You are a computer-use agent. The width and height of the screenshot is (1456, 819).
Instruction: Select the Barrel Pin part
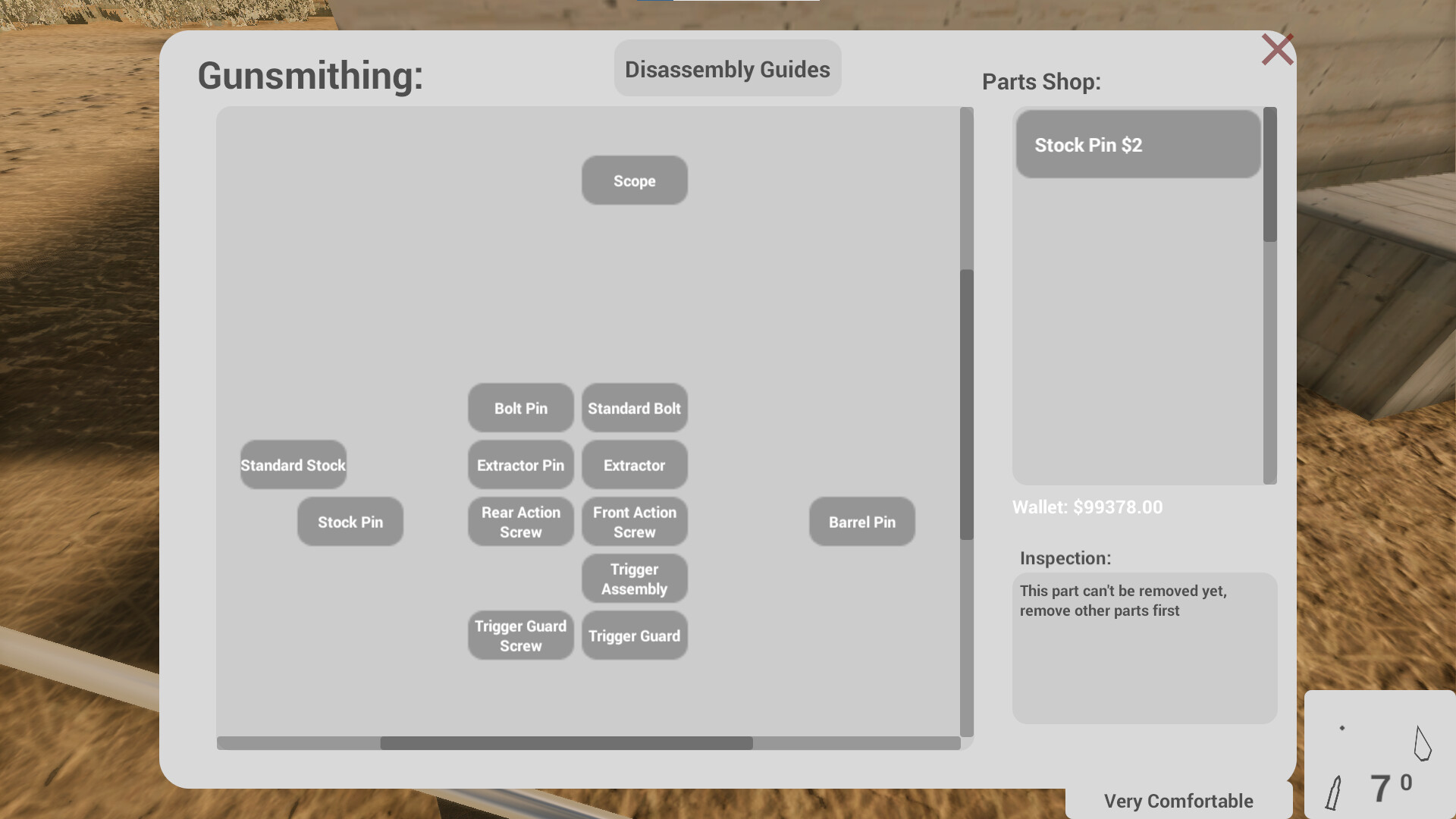(x=861, y=522)
